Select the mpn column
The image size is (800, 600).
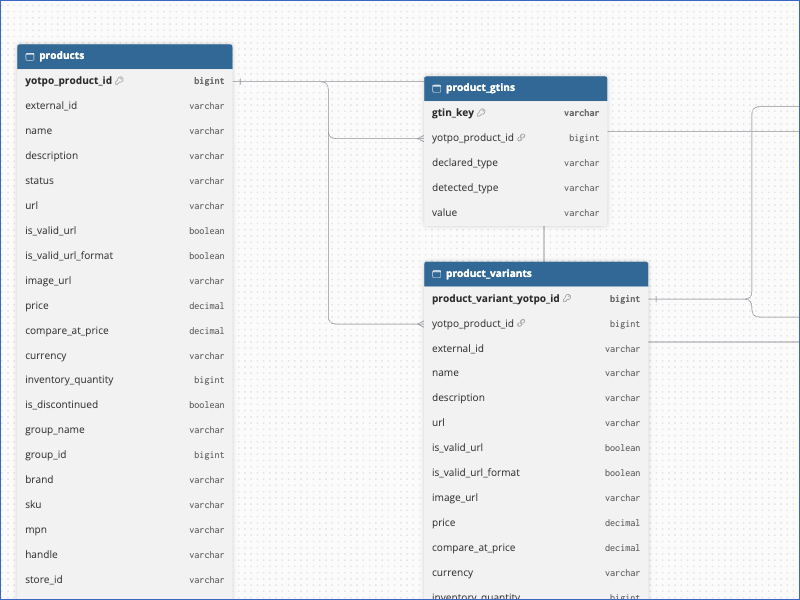125,530
